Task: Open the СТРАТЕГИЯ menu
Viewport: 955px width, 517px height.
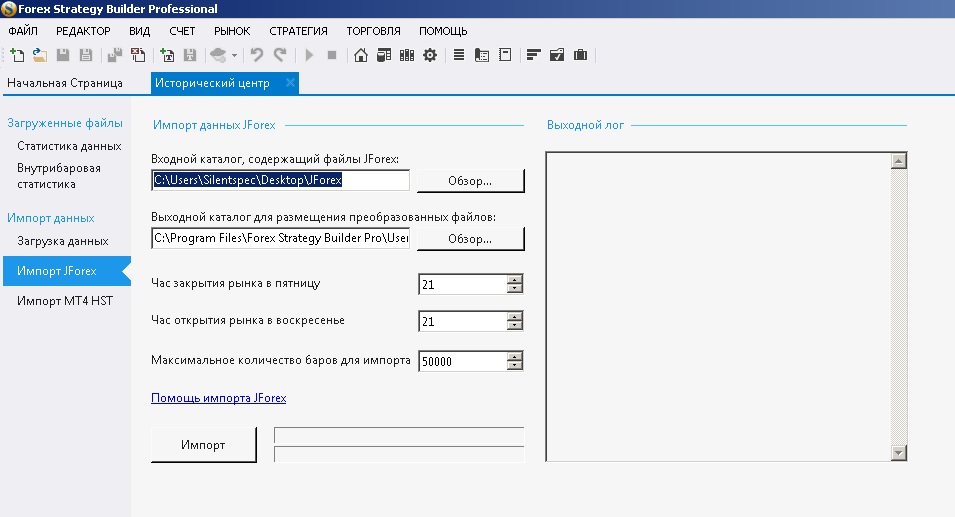Action: pyautogui.click(x=298, y=31)
